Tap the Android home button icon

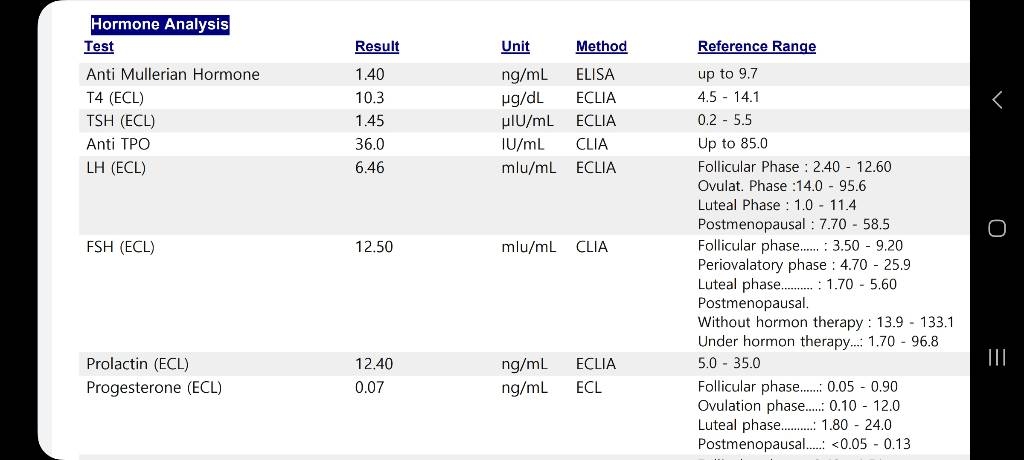click(997, 228)
